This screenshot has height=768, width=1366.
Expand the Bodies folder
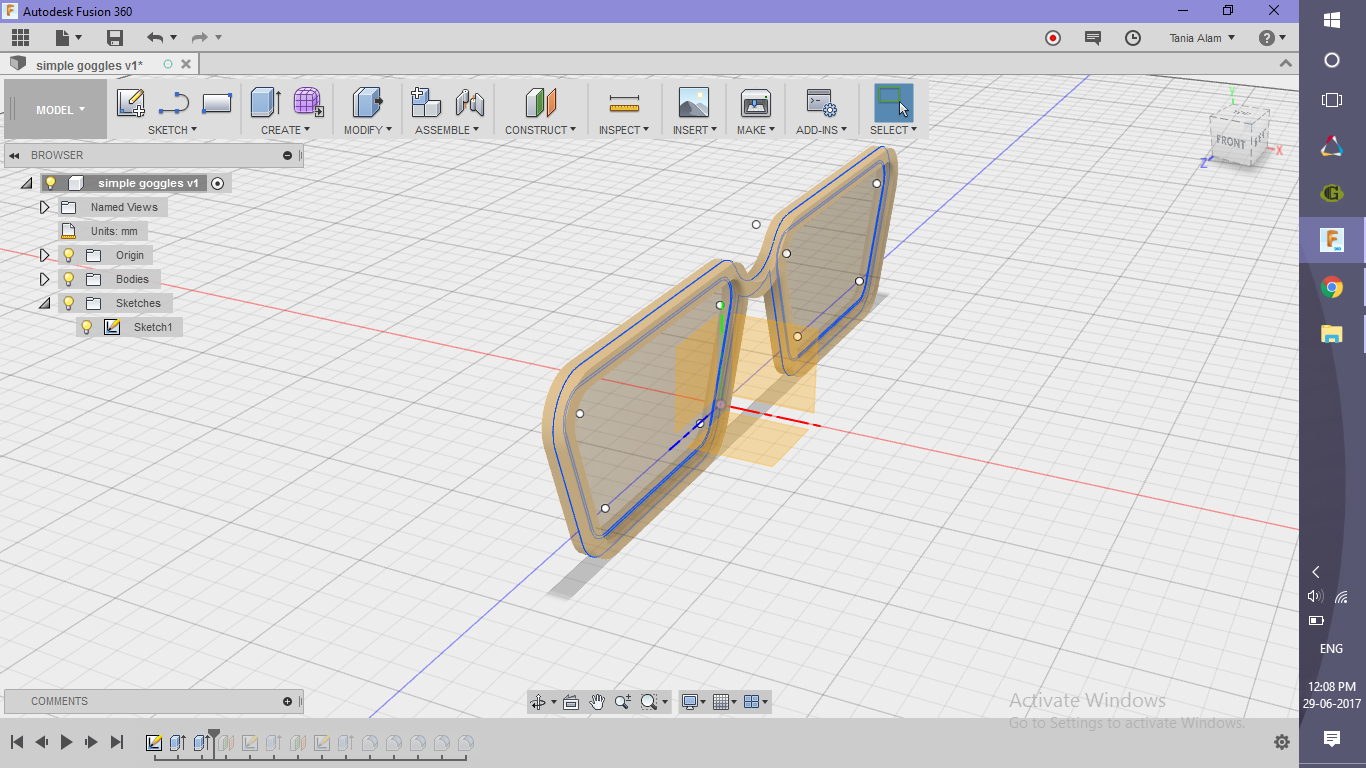click(x=44, y=279)
